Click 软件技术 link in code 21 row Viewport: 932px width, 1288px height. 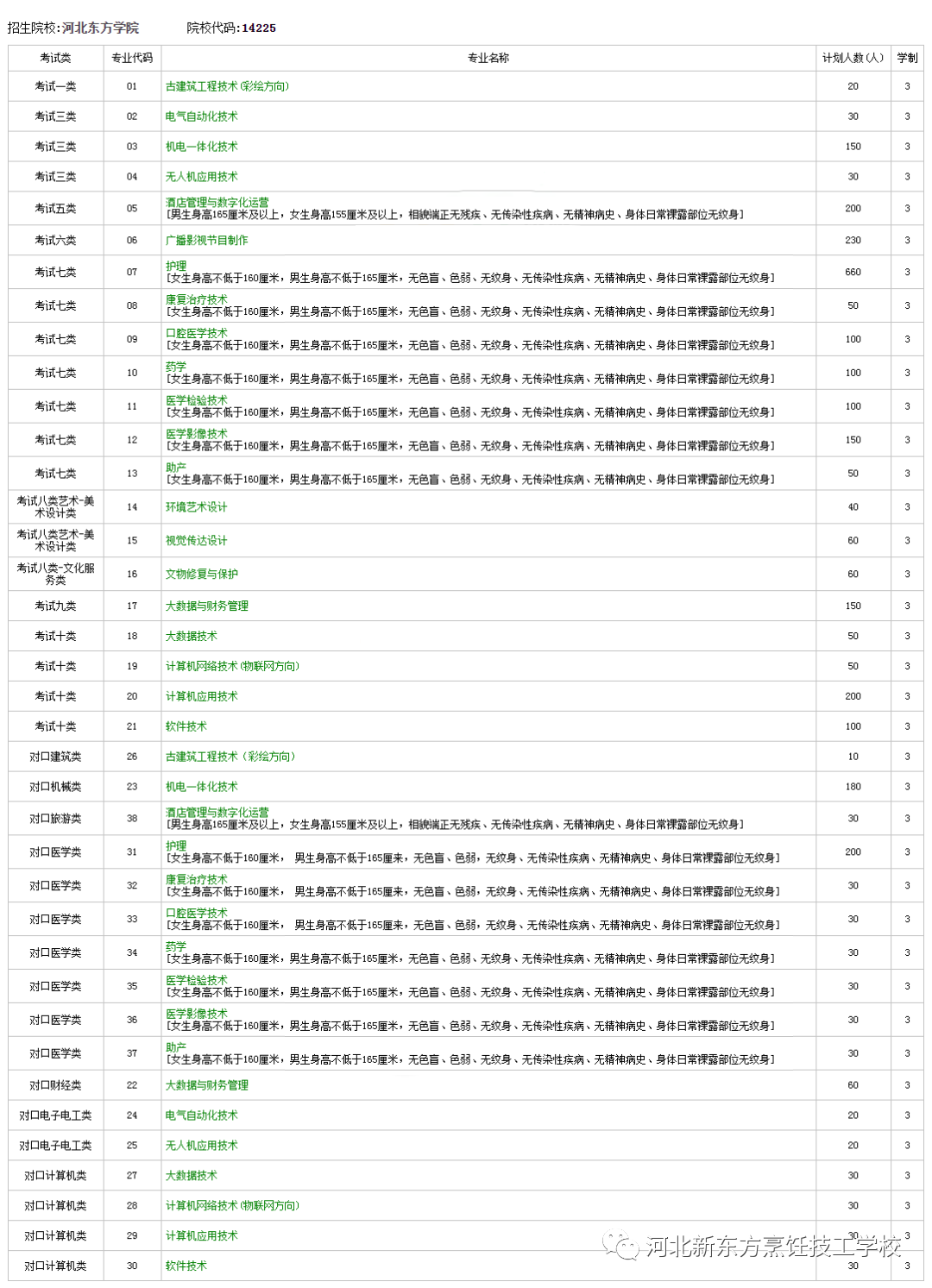(x=186, y=726)
